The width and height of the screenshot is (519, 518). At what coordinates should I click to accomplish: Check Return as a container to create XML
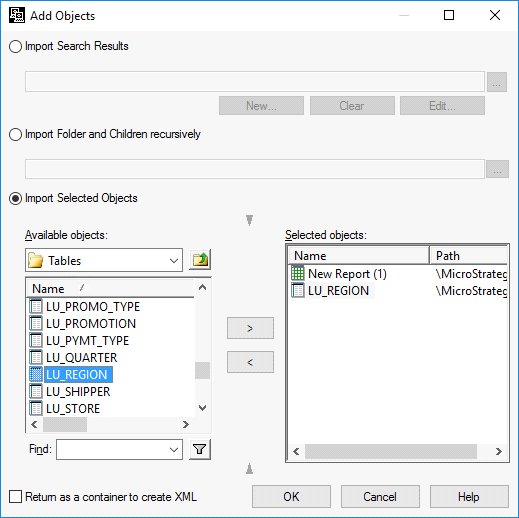point(15,496)
